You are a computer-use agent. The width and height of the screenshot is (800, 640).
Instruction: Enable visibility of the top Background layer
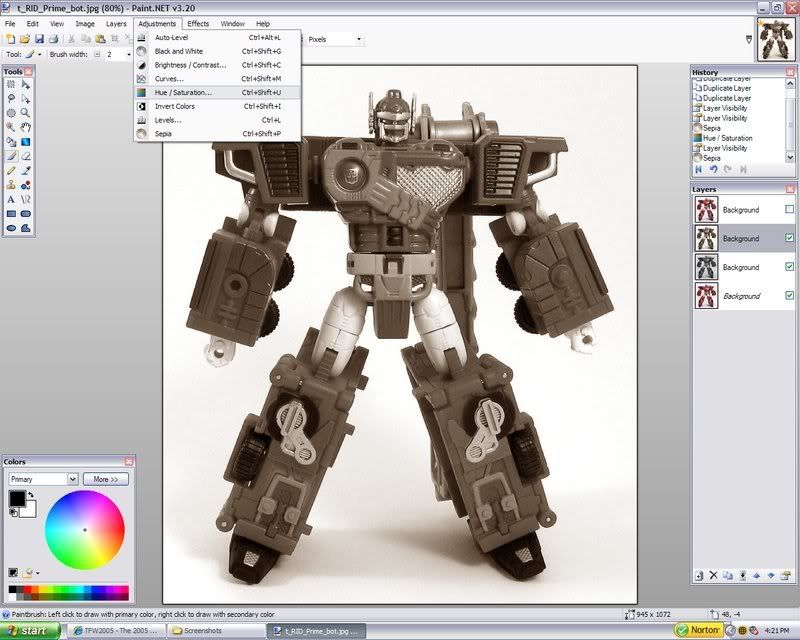point(790,210)
